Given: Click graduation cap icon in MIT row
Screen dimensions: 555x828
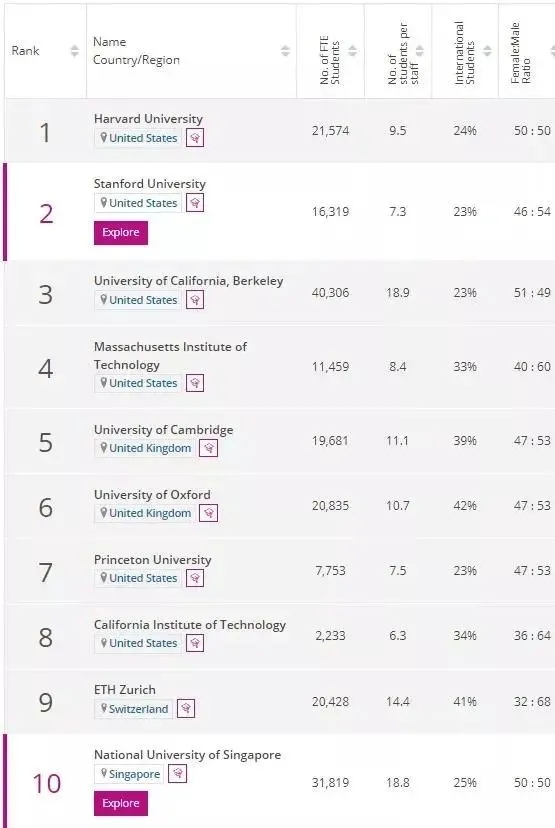Looking at the screenshot, I should pos(195,383).
